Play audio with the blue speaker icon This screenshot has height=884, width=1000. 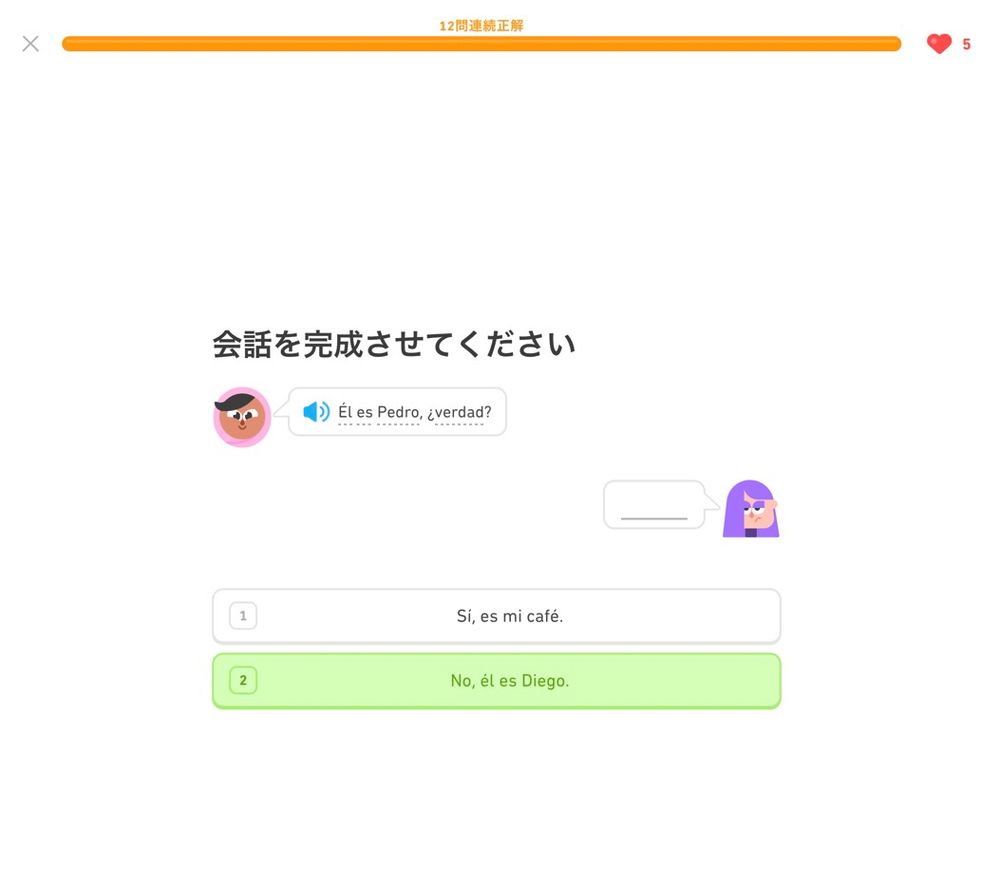[316, 412]
